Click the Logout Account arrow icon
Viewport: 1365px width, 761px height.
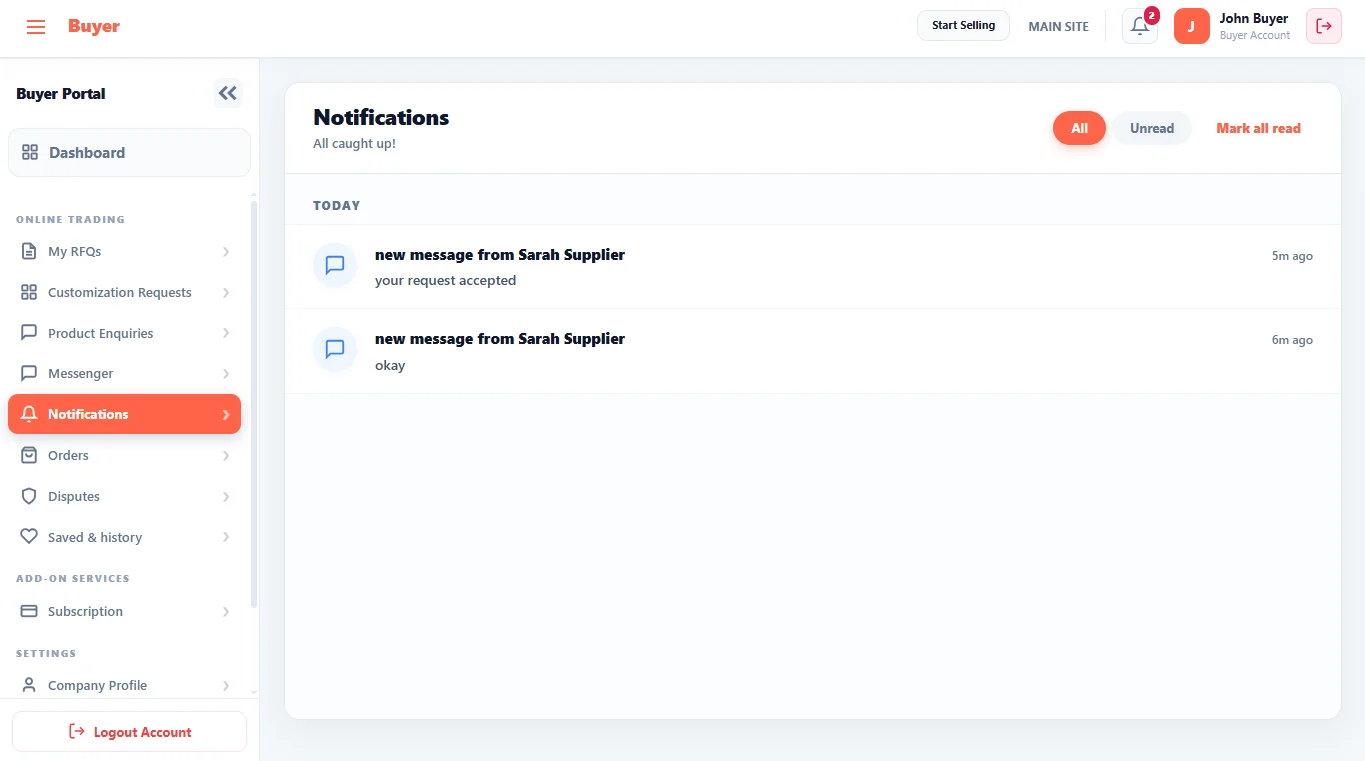[77, 732]
